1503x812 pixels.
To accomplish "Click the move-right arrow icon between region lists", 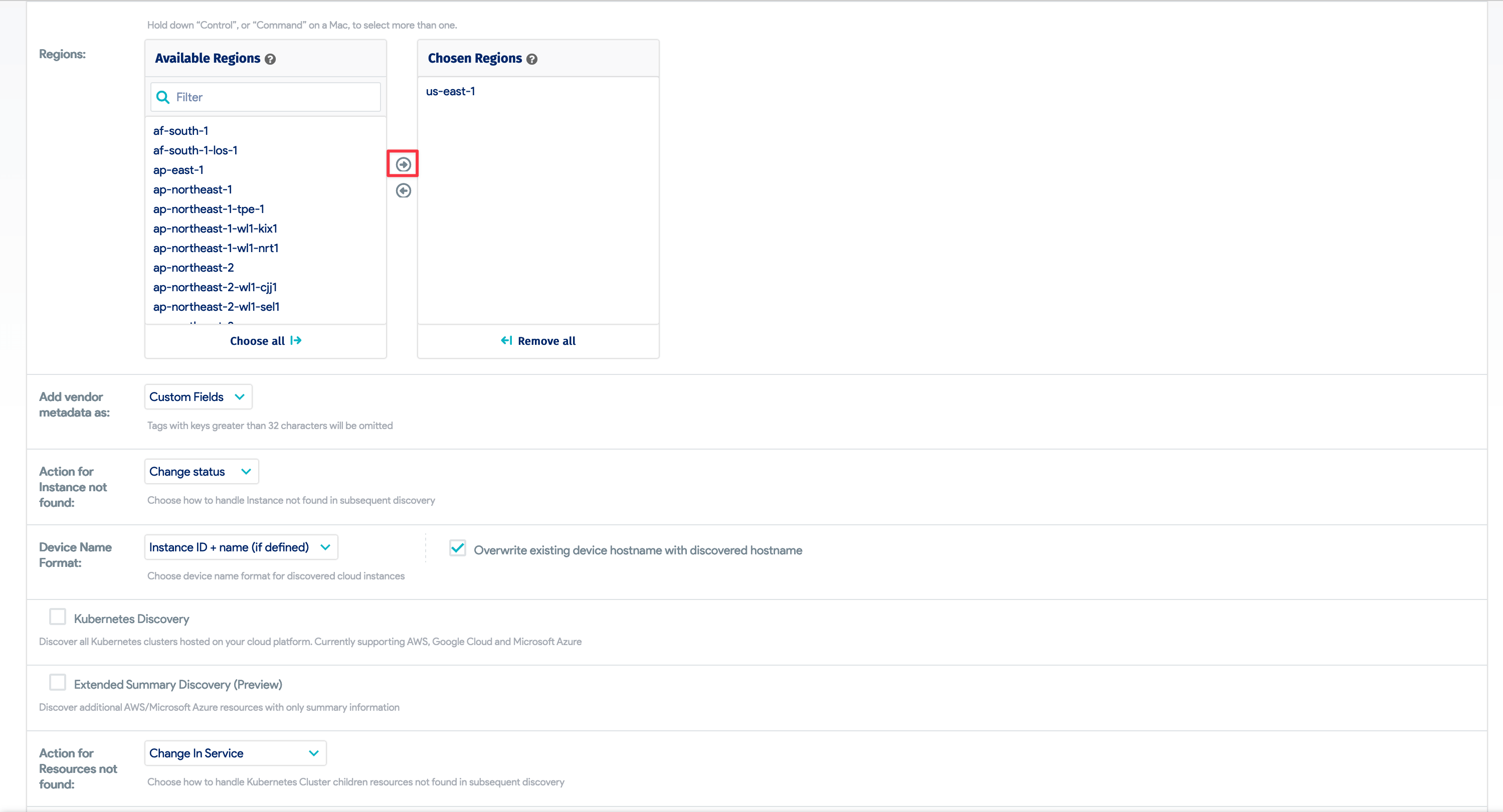I will [403, 164].
